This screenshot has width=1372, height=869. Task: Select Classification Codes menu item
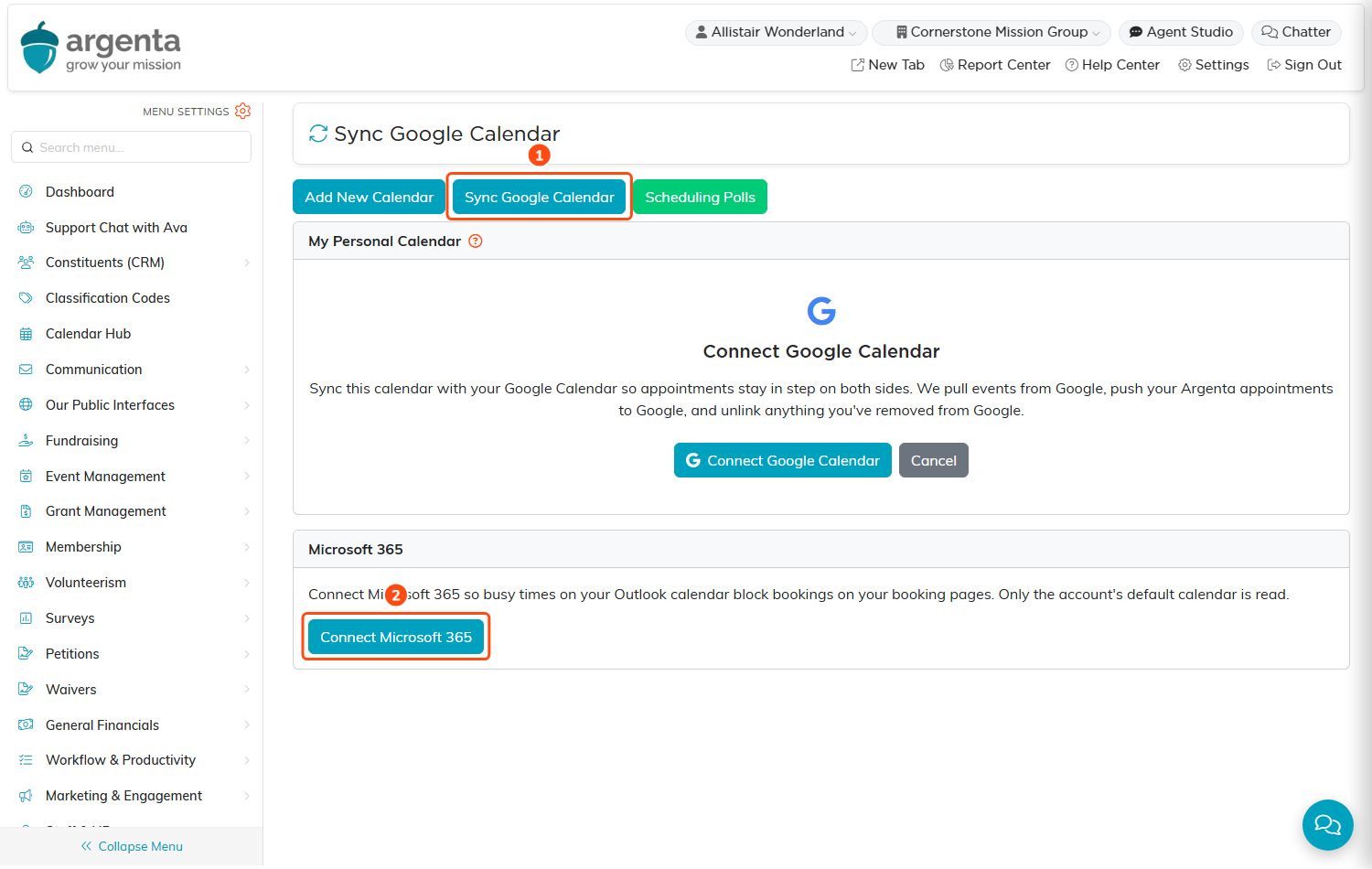108,298
